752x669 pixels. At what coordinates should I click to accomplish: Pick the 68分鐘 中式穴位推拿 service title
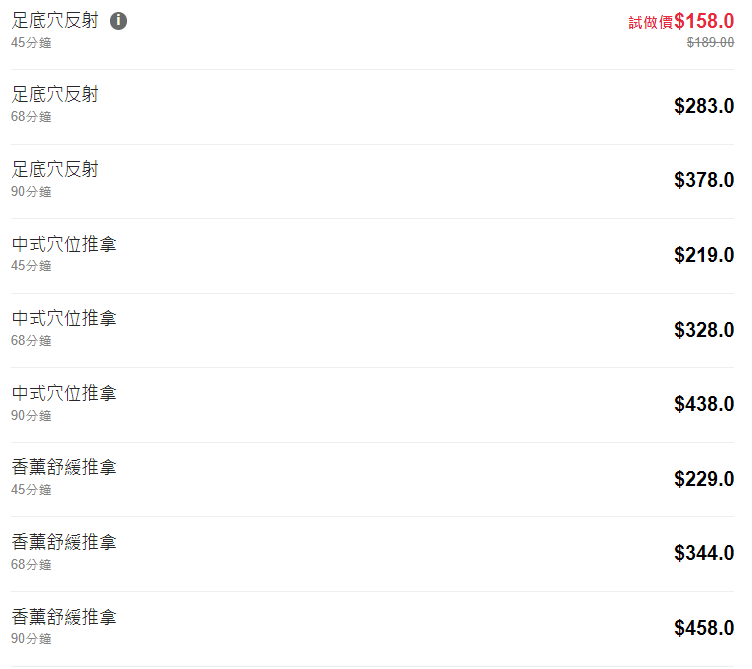click(64, 319)
